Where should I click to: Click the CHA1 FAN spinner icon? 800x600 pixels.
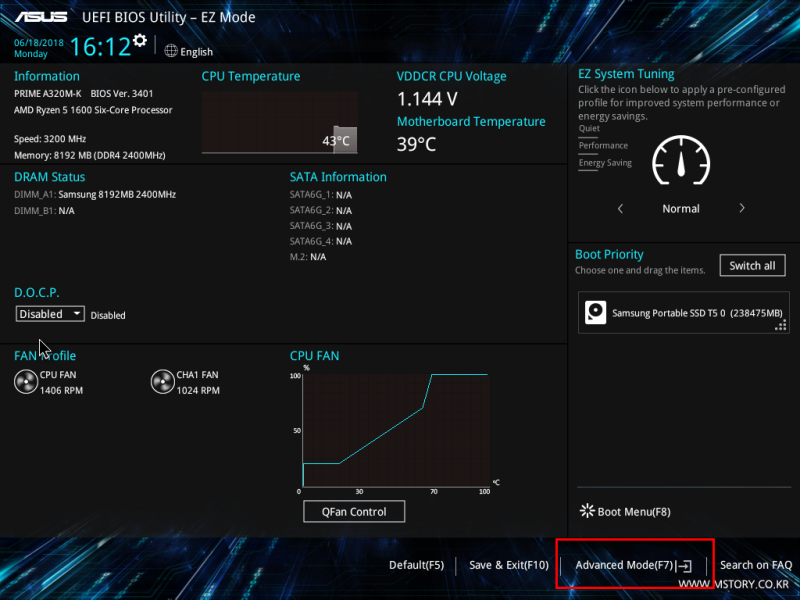163,382
